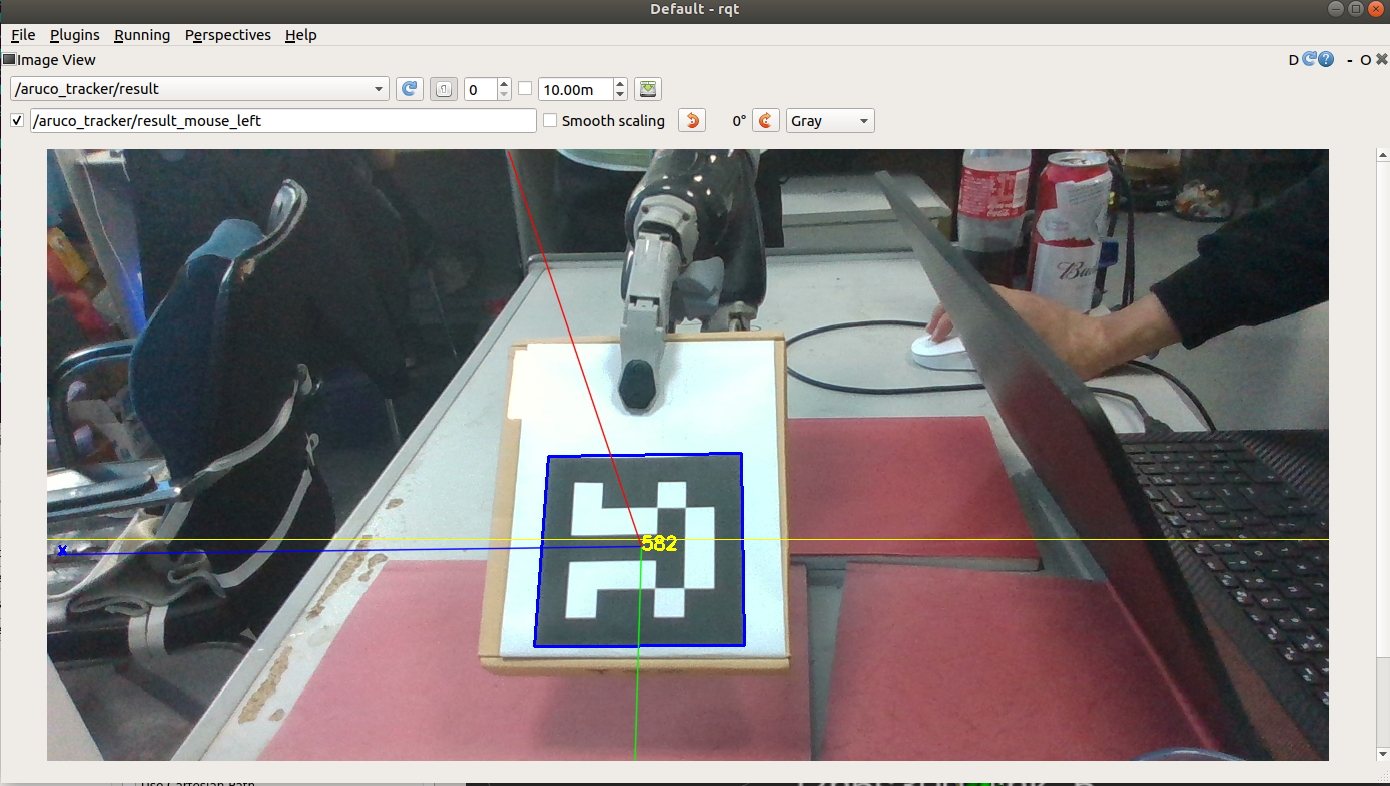Increment the 0 spinbox value
The width and height of the screenshot is (1390, 786).
click(503, 84)
